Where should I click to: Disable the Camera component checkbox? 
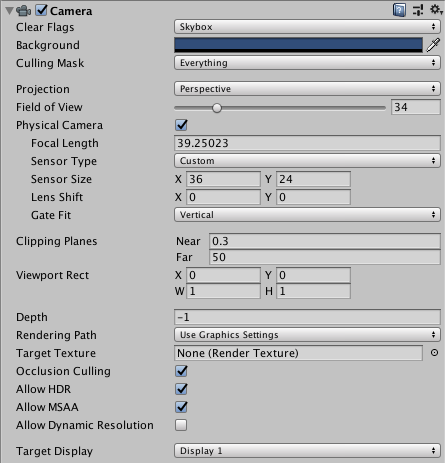pos(41,10)
